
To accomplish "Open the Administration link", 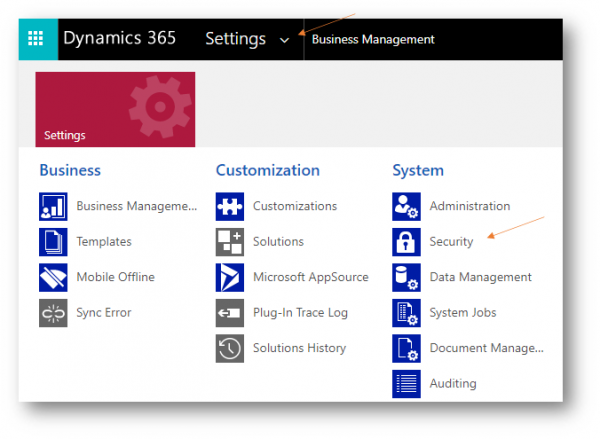I will click(469, 207).
